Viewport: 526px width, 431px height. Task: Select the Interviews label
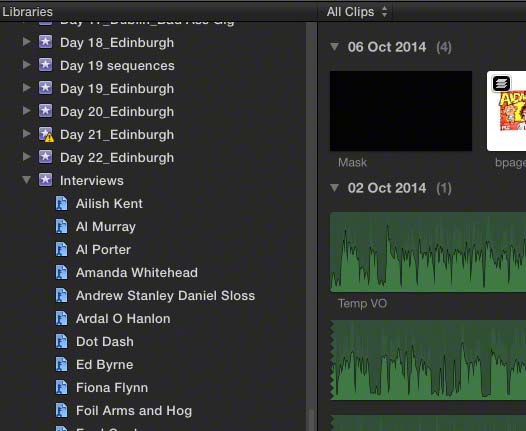[x=92, y=181]
